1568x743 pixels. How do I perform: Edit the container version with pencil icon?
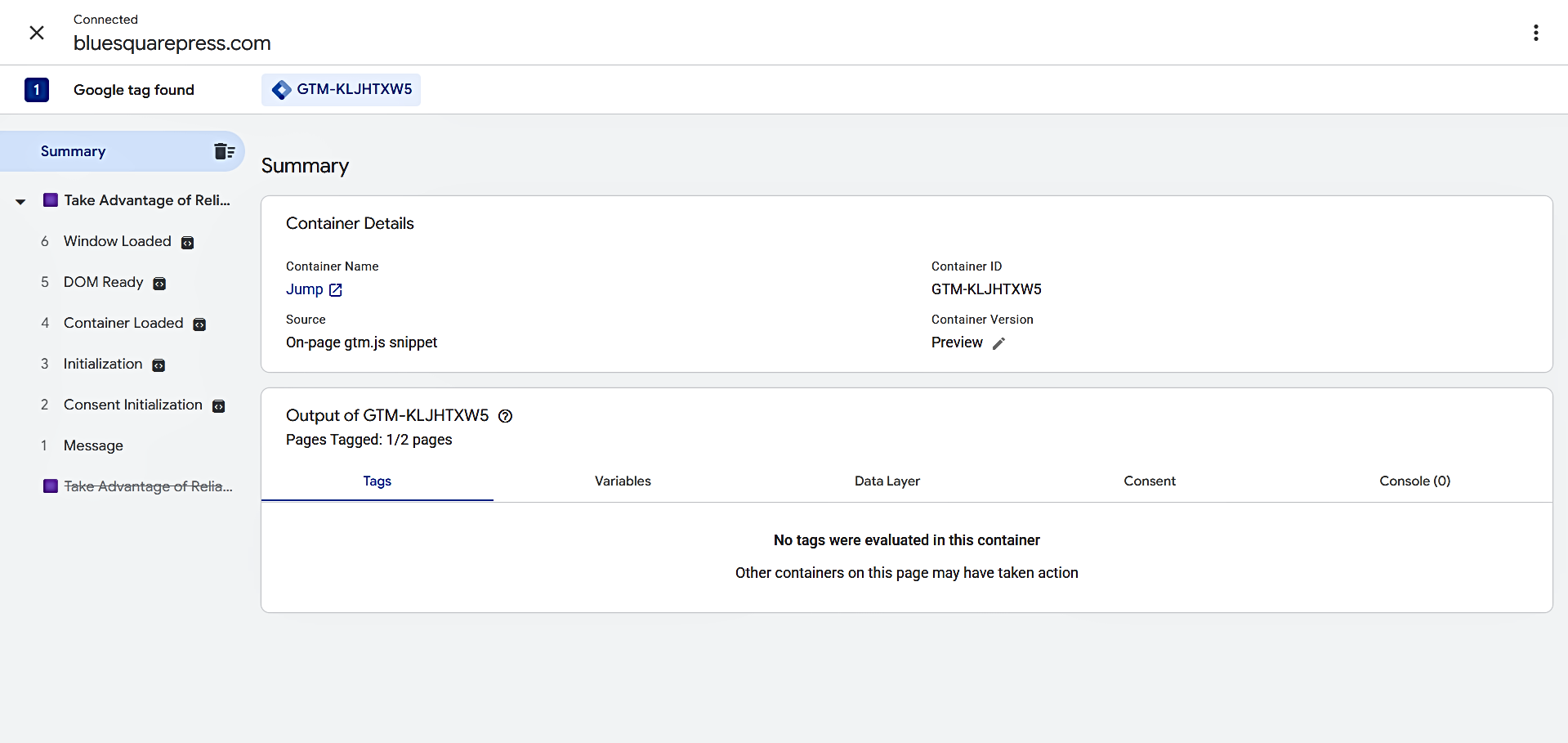998,343
